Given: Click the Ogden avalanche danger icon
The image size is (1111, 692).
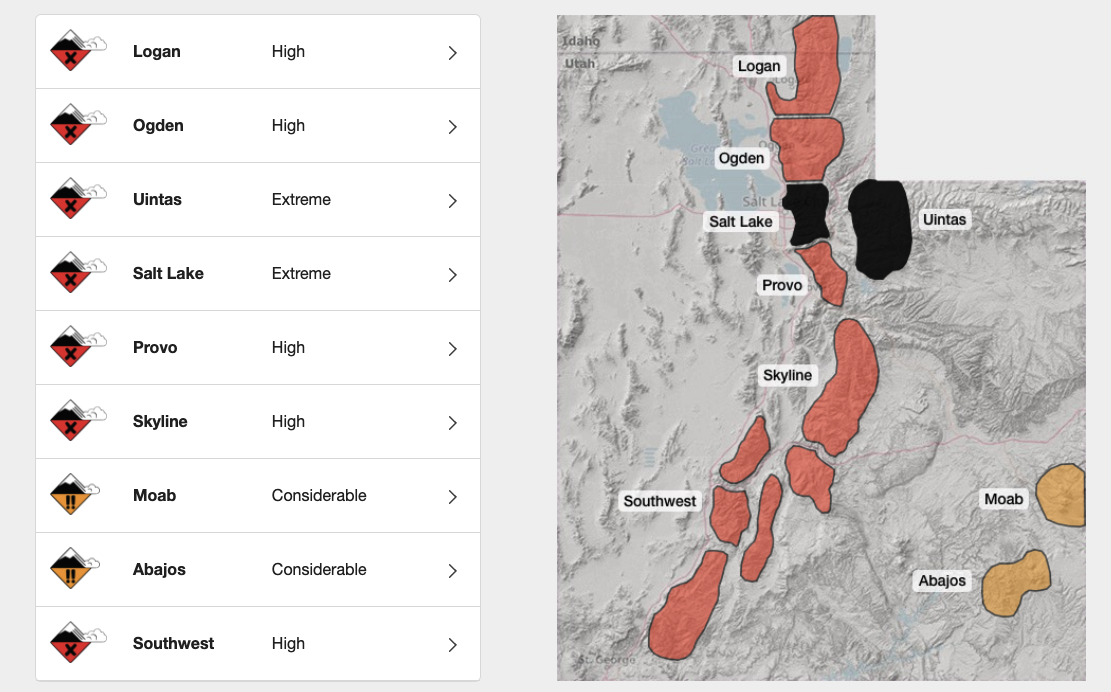Looking at the screenshot, I should [76, 126].
